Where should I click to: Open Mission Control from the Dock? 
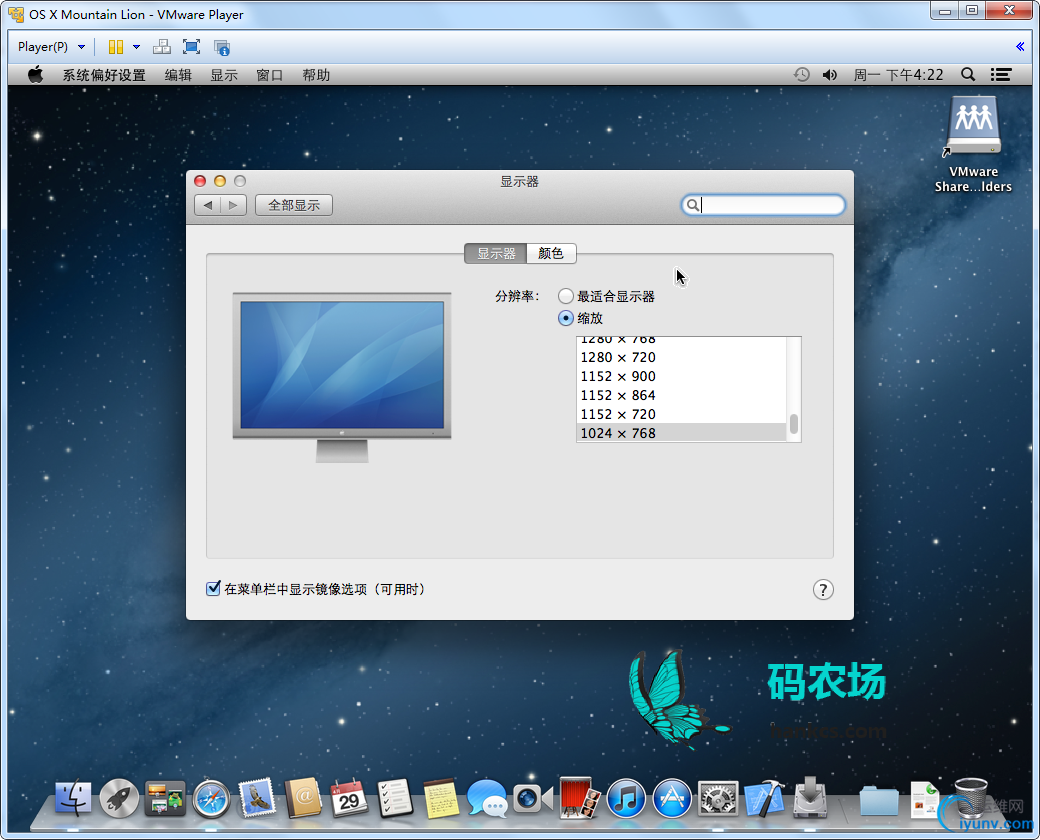point(165,798)
